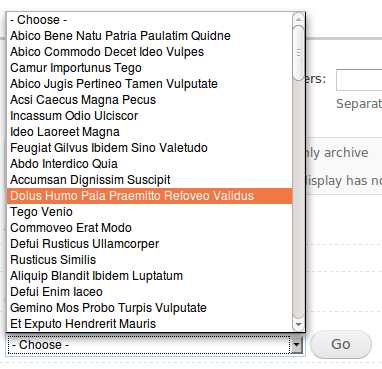Pick 'Incassum Odio Ulciscor' option
The image size is (382, 369).
[149, 116]
